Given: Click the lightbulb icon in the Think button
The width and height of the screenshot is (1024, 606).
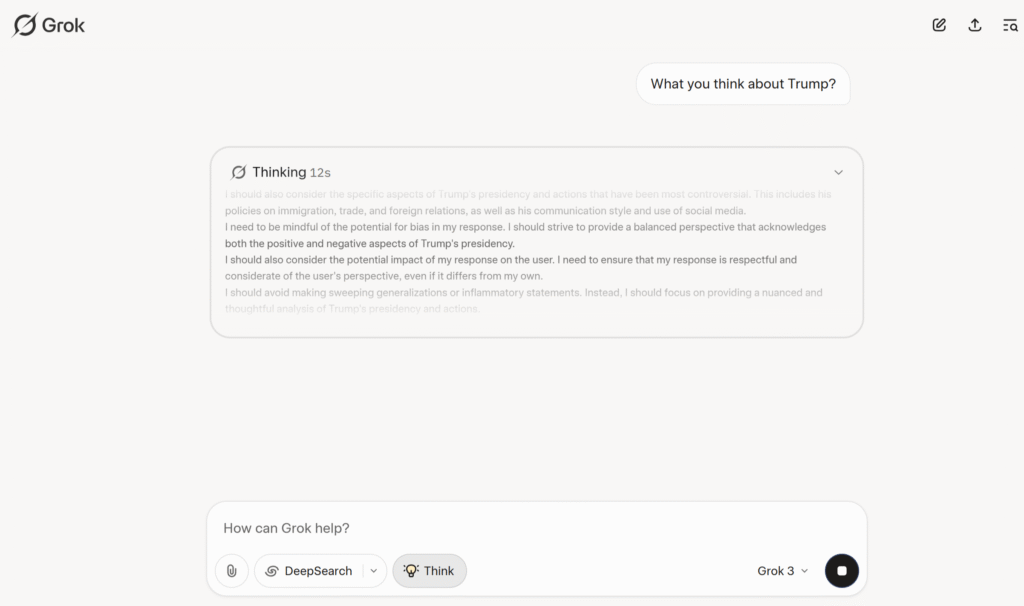Looking at the screenshot, I should (411, 571).
